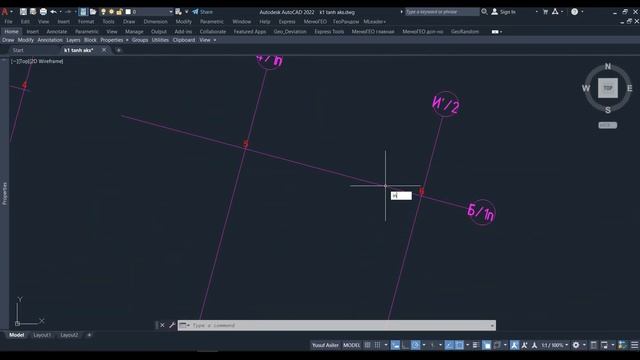Screen dimensions: 640x360
Task: Click the status bar customization hamburger icon
Action: [634, 345]
